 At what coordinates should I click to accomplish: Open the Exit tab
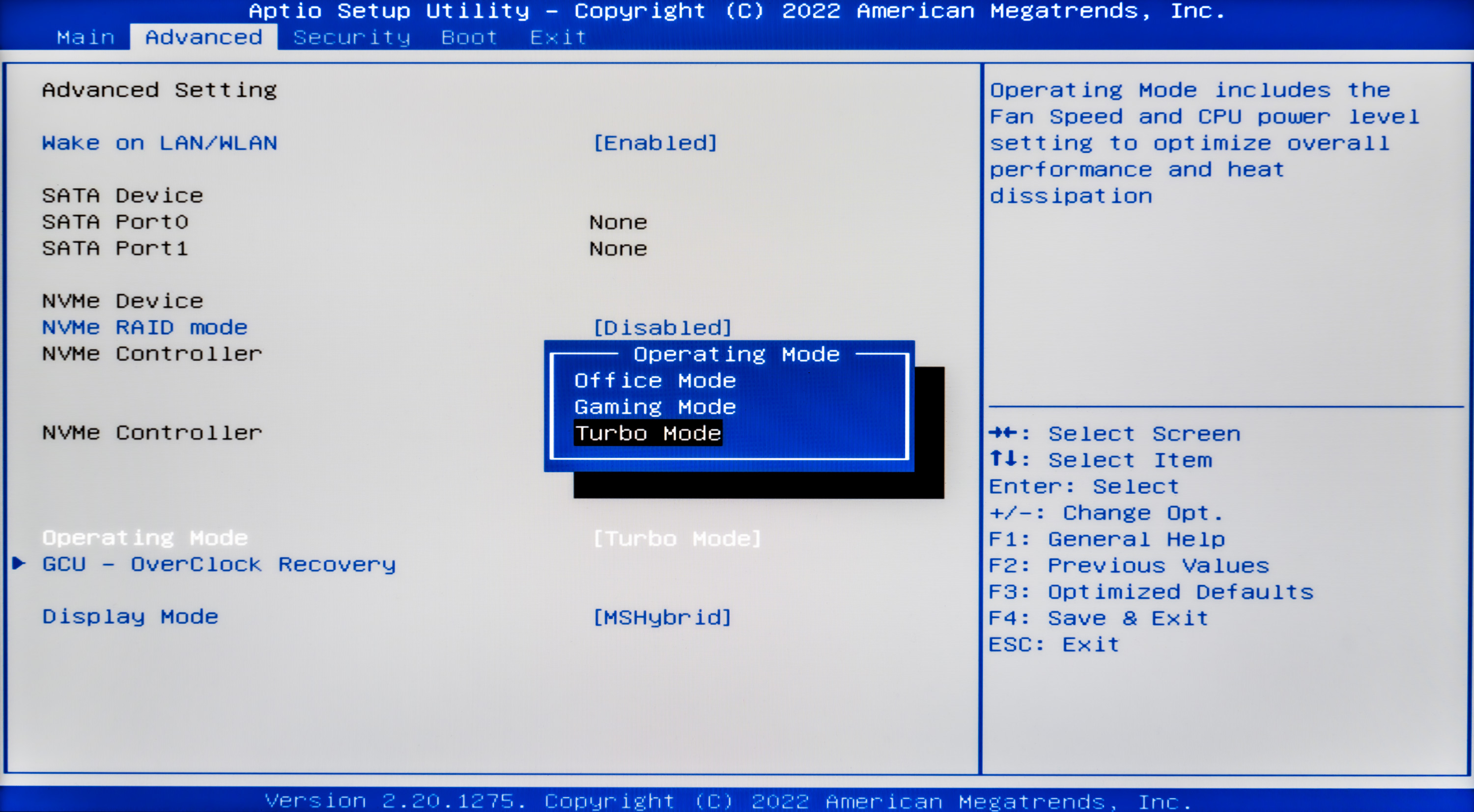[x=558, y=37]
